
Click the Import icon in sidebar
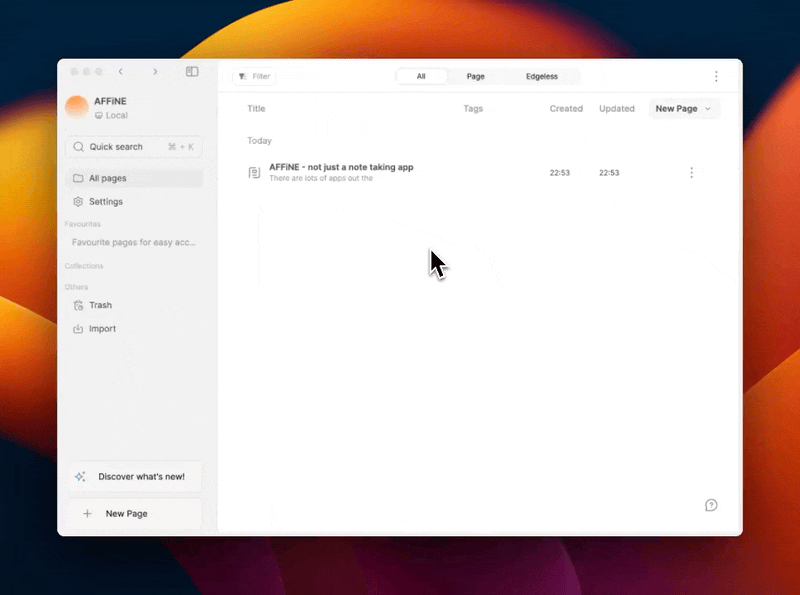pos(78,329)
